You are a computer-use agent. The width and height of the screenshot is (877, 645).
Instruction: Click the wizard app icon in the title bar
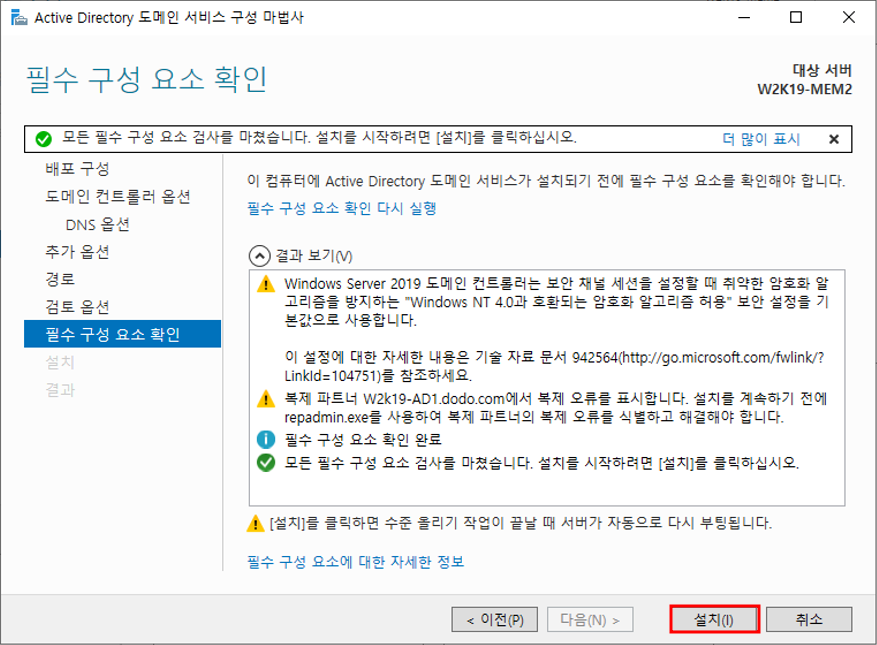pos(18,18)
